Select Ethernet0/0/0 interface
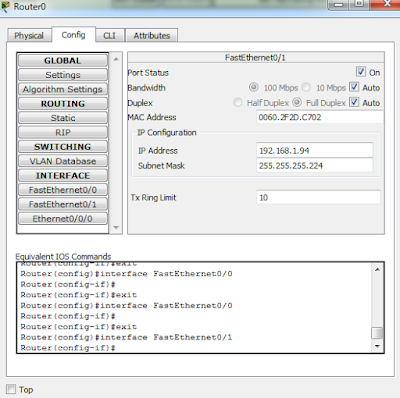This screenshot has width=400, height=398. click(x=63, y=218)
